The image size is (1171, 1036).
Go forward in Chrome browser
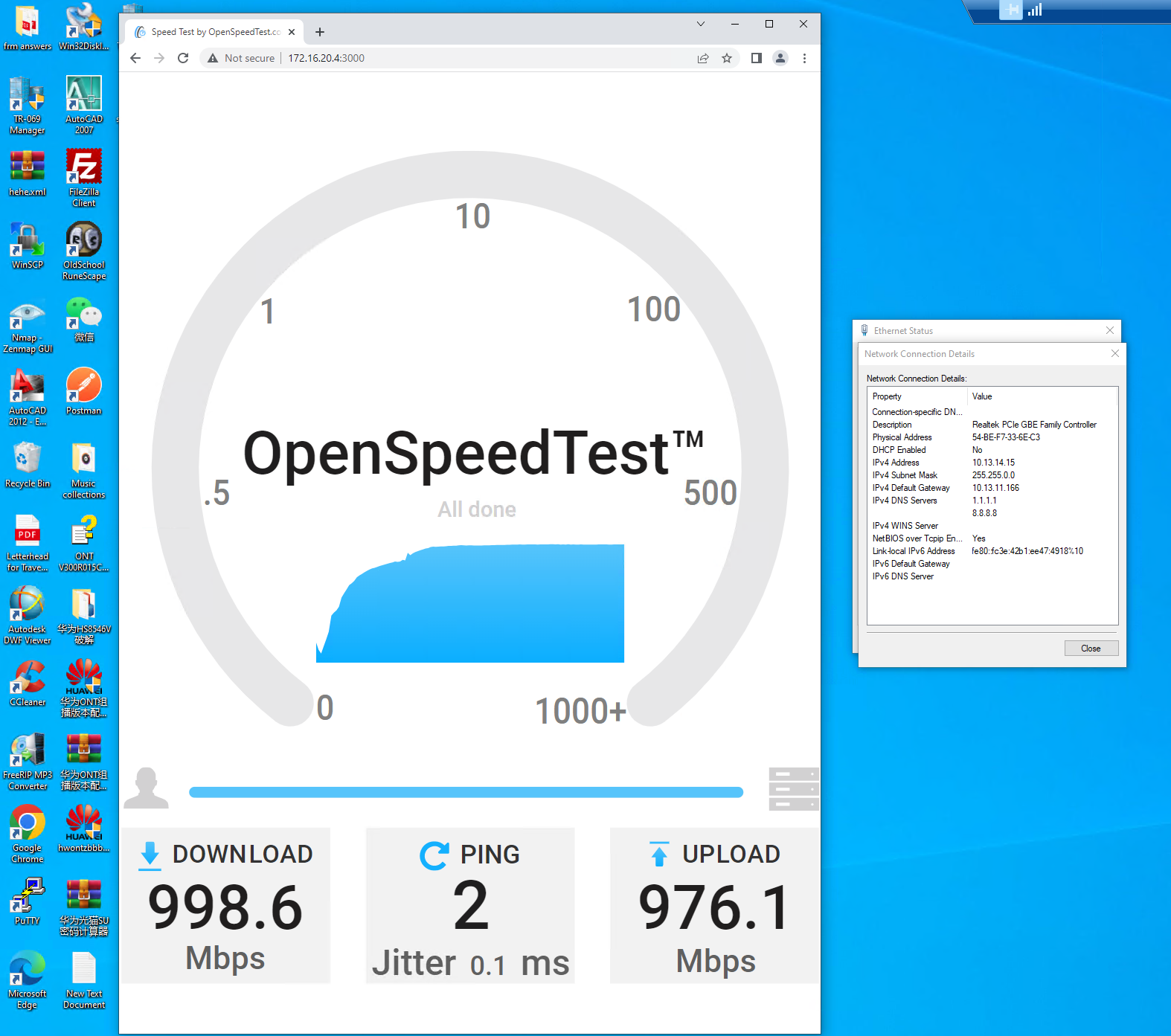pyautogui.click(x=159, y=58)
